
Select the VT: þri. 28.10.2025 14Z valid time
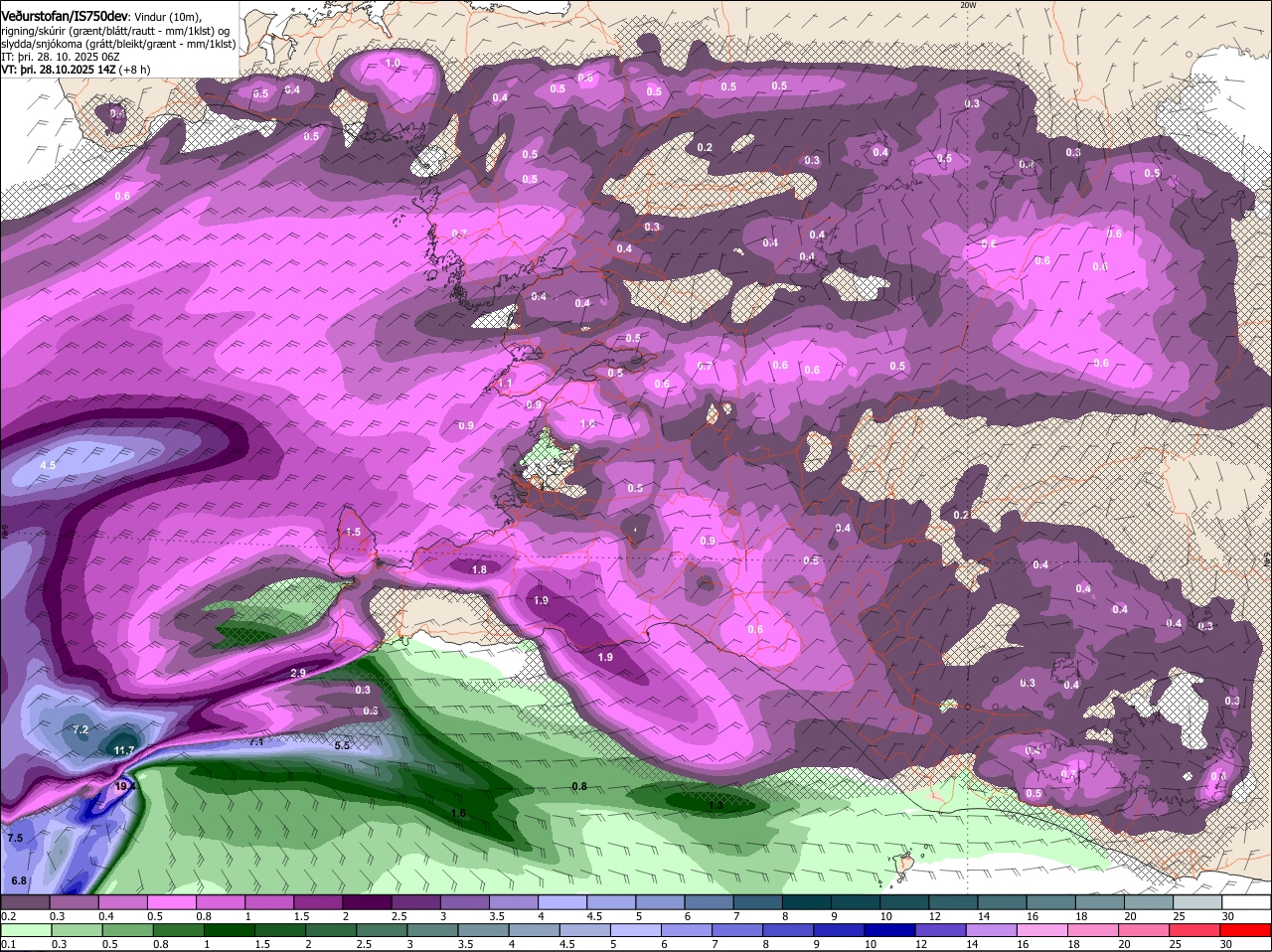tap(59, 70)
